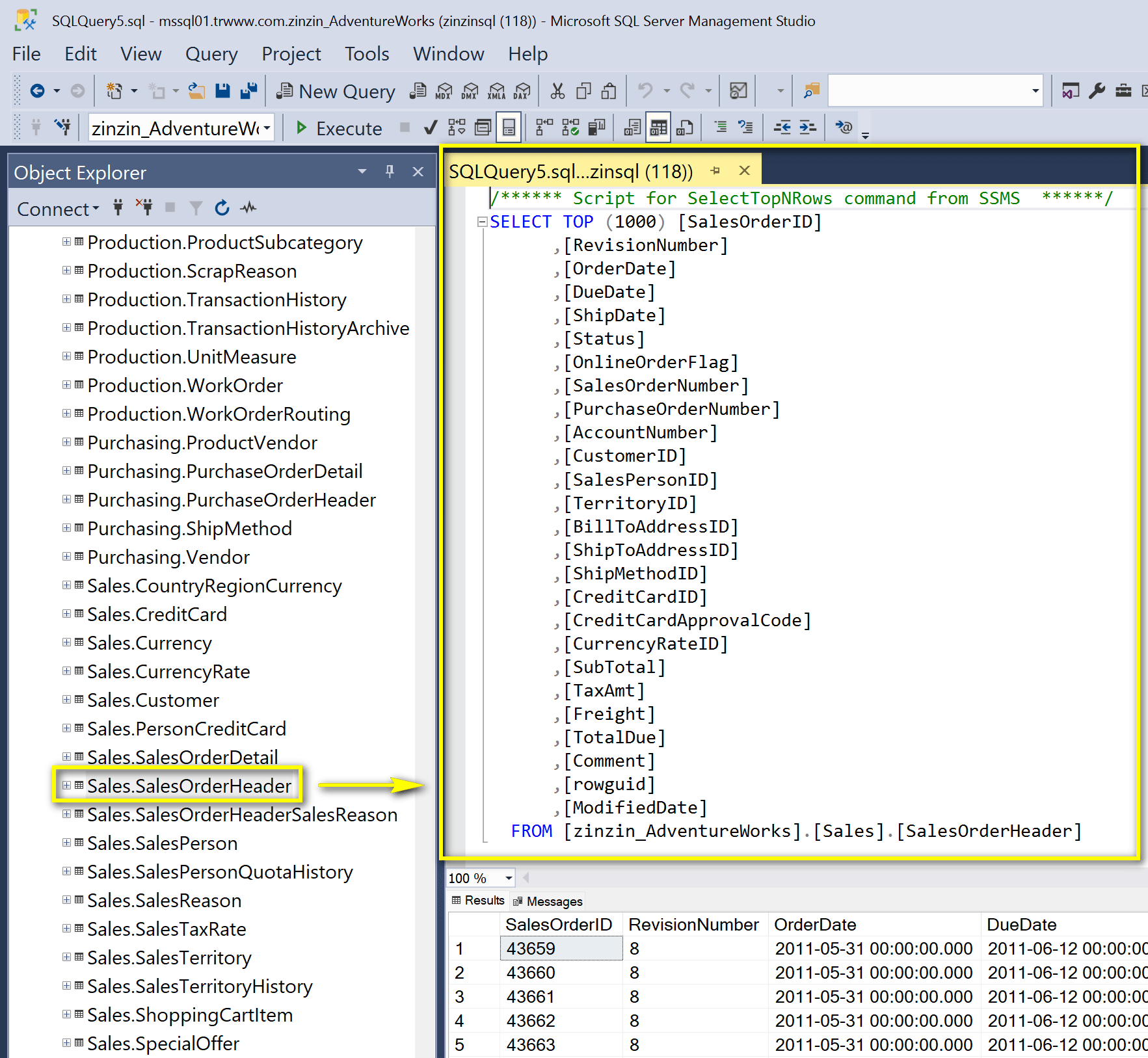
Task: Toggle Object Explorer auto-hide pin
Action: click(x=390, y=172)
